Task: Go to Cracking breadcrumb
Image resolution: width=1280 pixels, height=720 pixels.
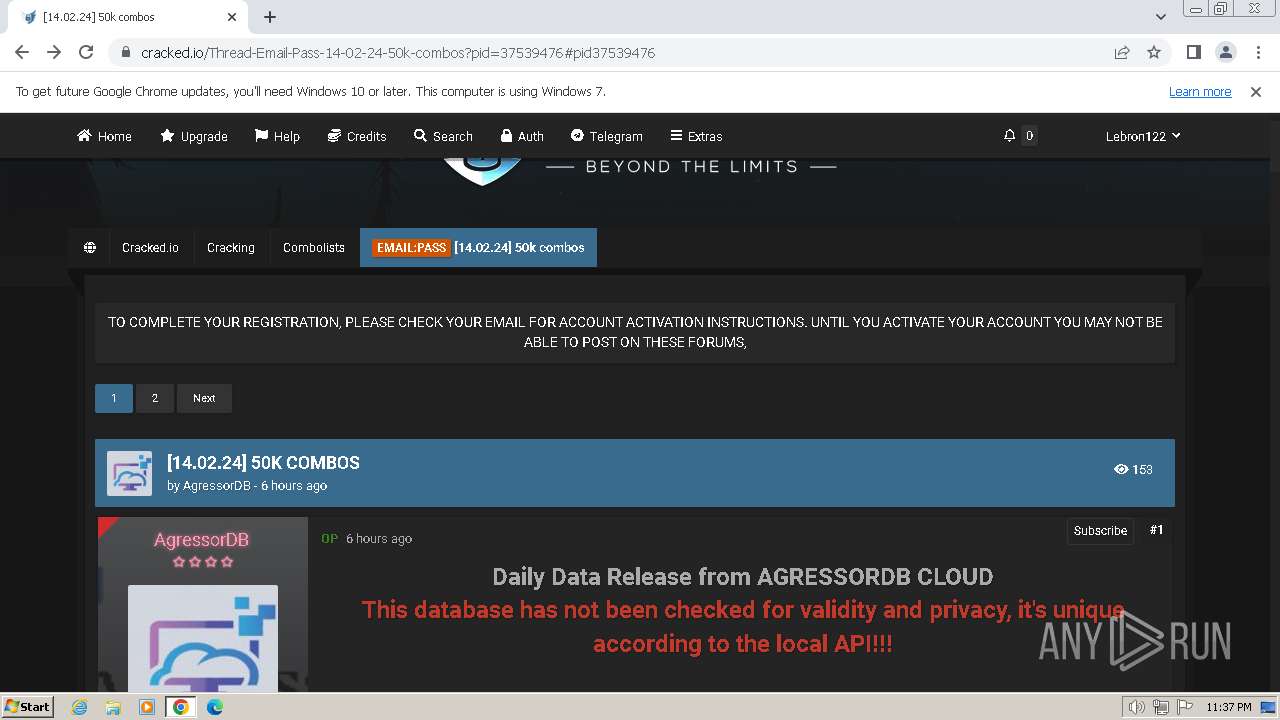Action: (231, 247)
